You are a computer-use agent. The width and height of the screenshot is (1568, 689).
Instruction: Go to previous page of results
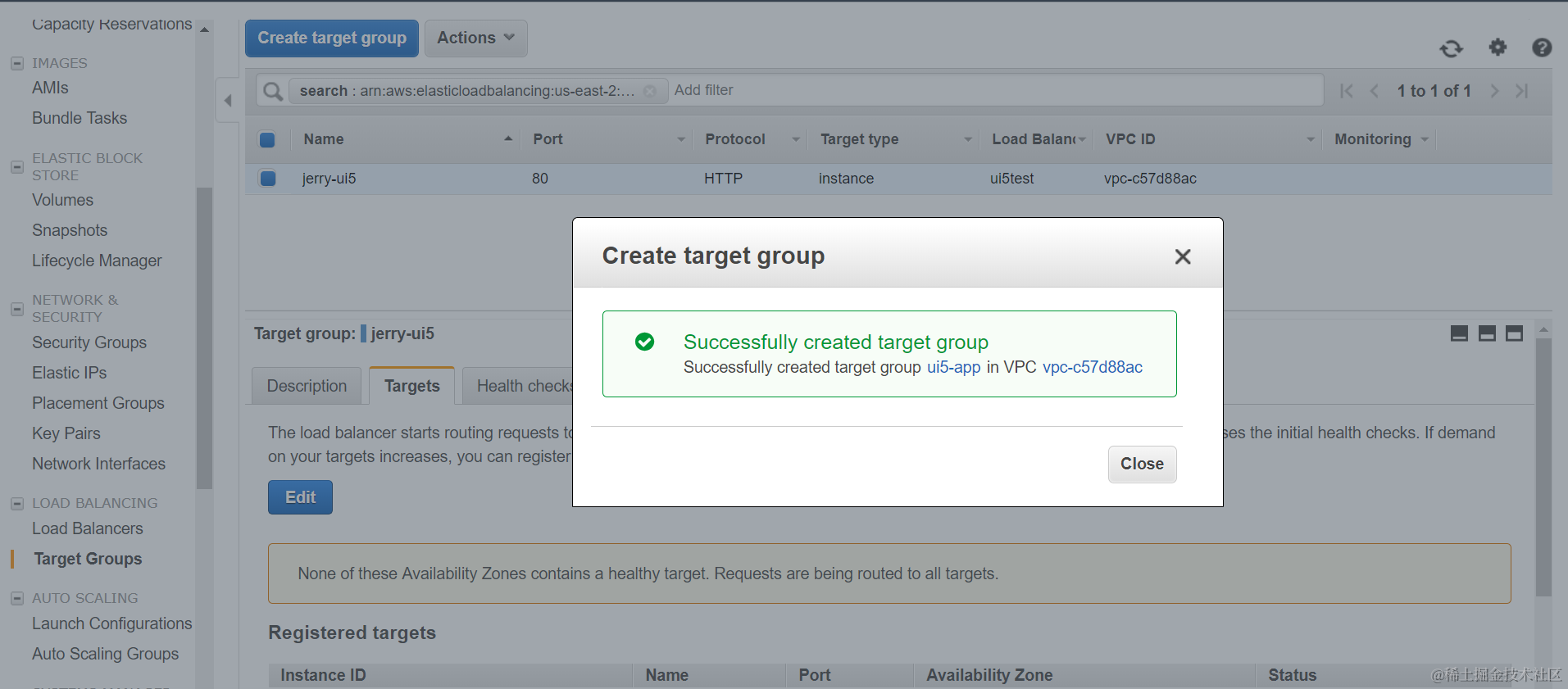1375,91
